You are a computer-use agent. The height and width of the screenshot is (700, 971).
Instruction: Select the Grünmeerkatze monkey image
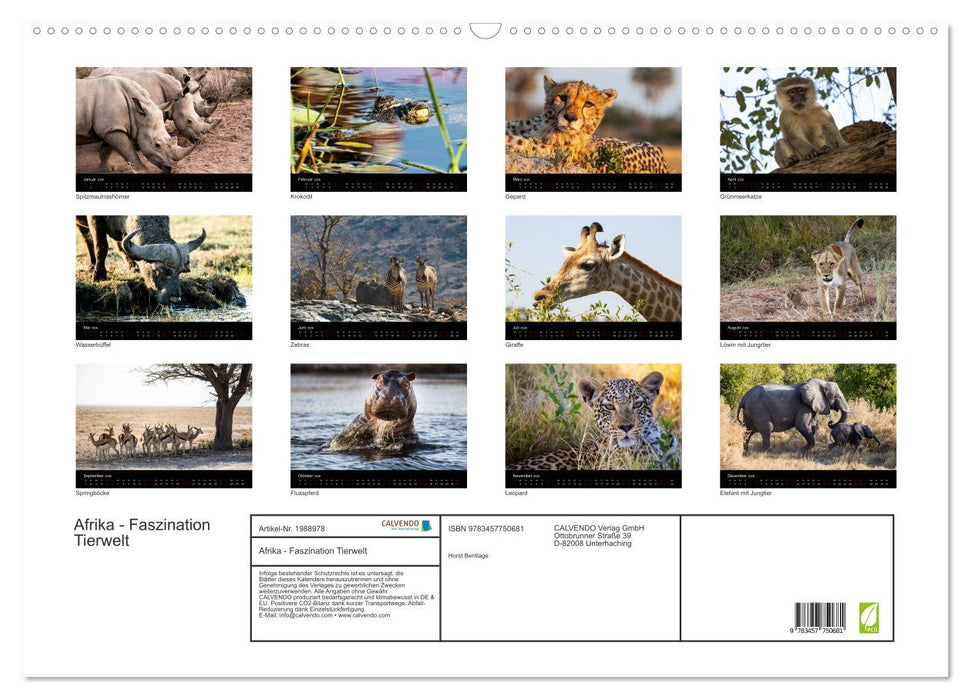(x=807, y=120)
